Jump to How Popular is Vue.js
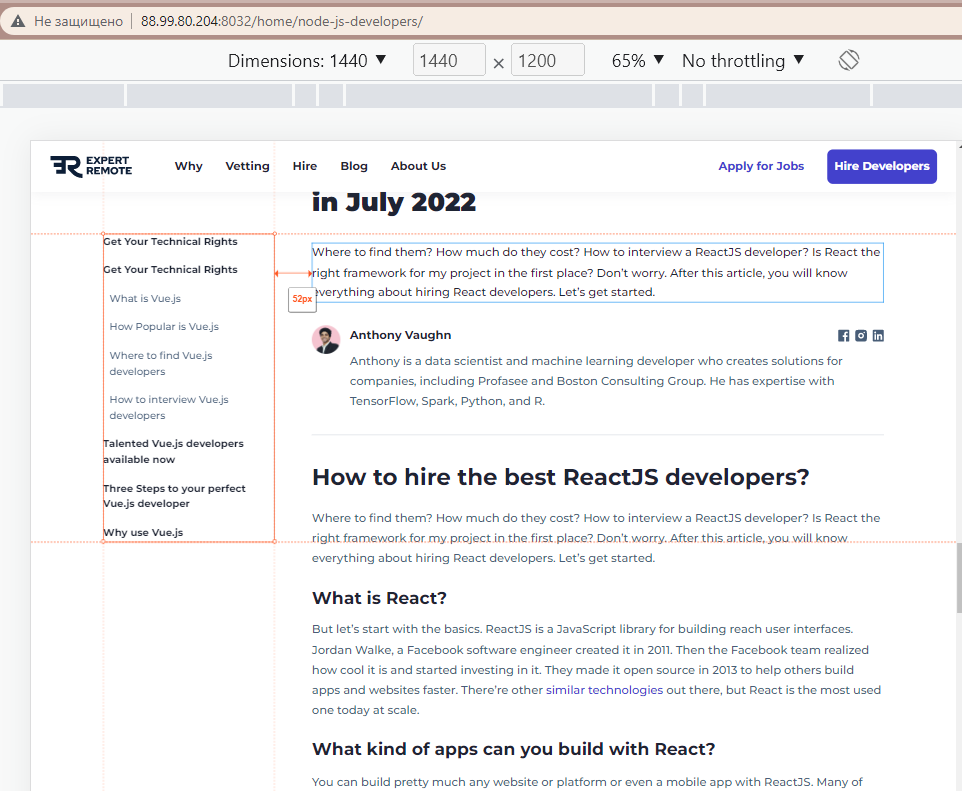Image resolution: width=962 pixels, height=791 pixels. [164, 326]
